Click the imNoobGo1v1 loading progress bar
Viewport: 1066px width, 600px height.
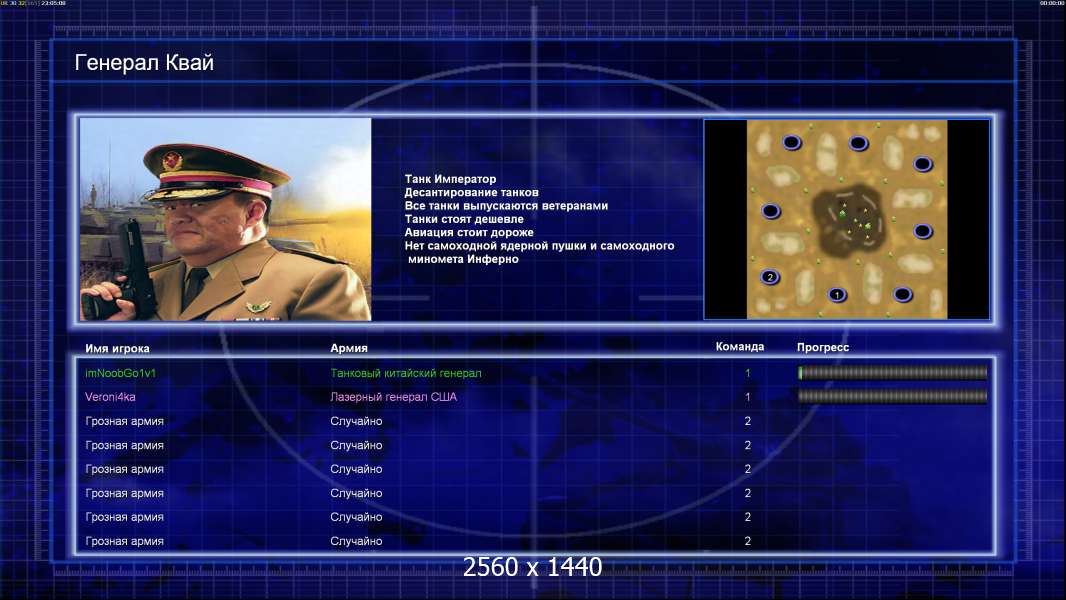892,372
